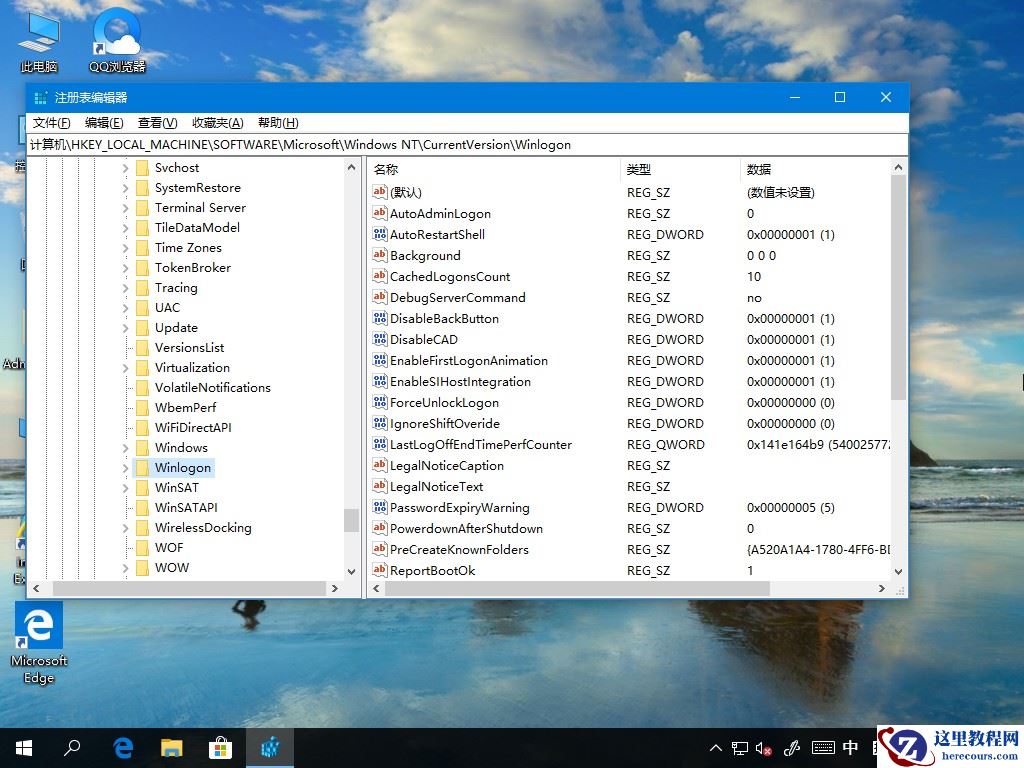Expand the Terminal Server registry key
1024x768 pixels.
(x=124, y=207)
